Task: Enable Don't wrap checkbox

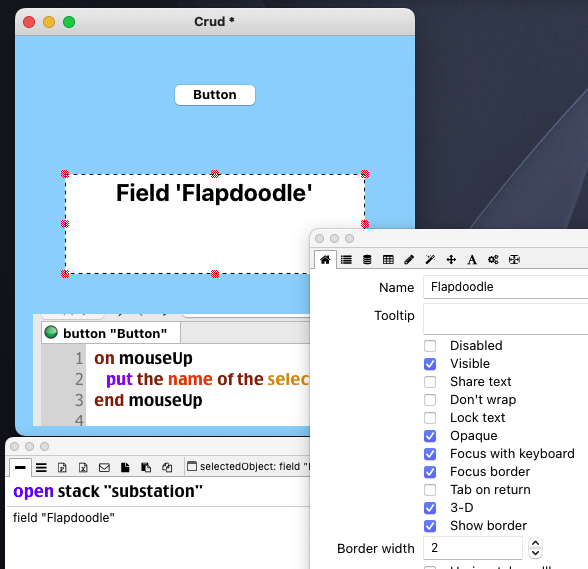Action: point(430,400)
